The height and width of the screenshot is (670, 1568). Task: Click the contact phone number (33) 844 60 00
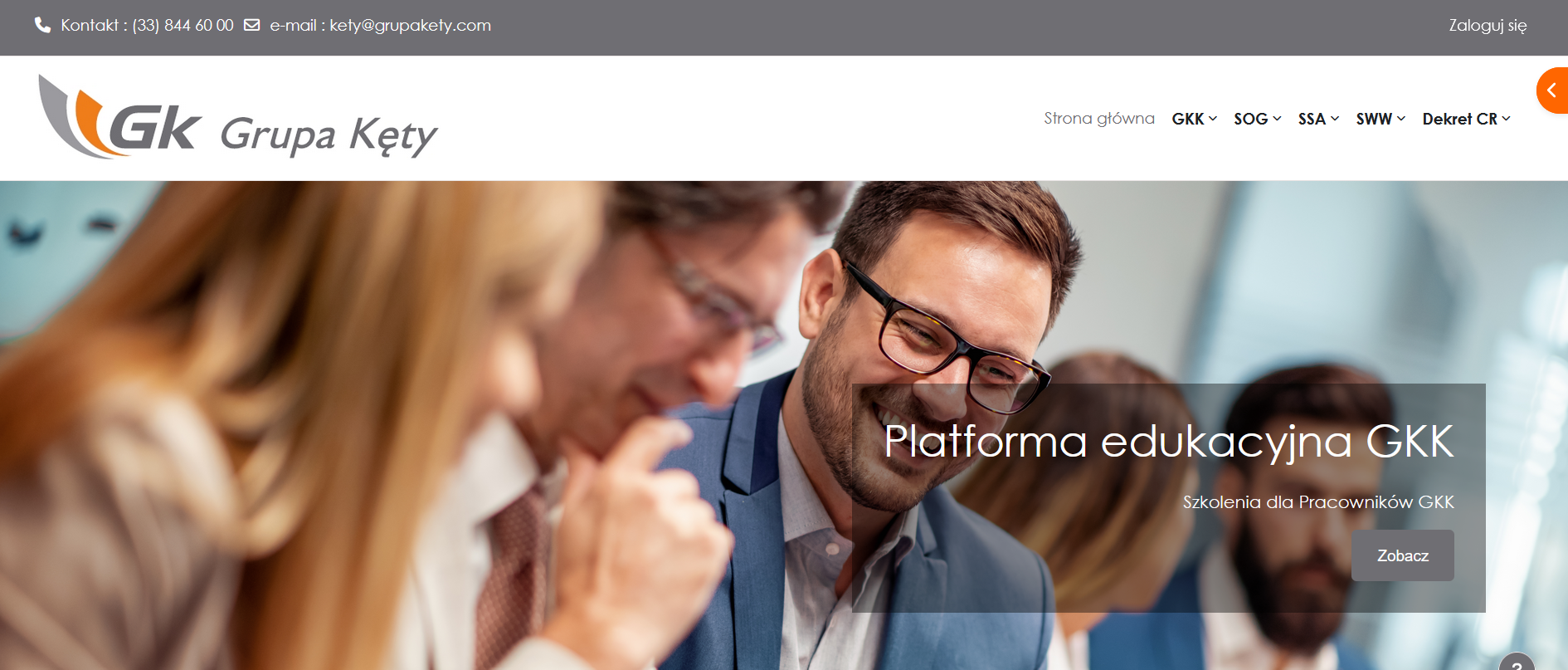point(183,26)
